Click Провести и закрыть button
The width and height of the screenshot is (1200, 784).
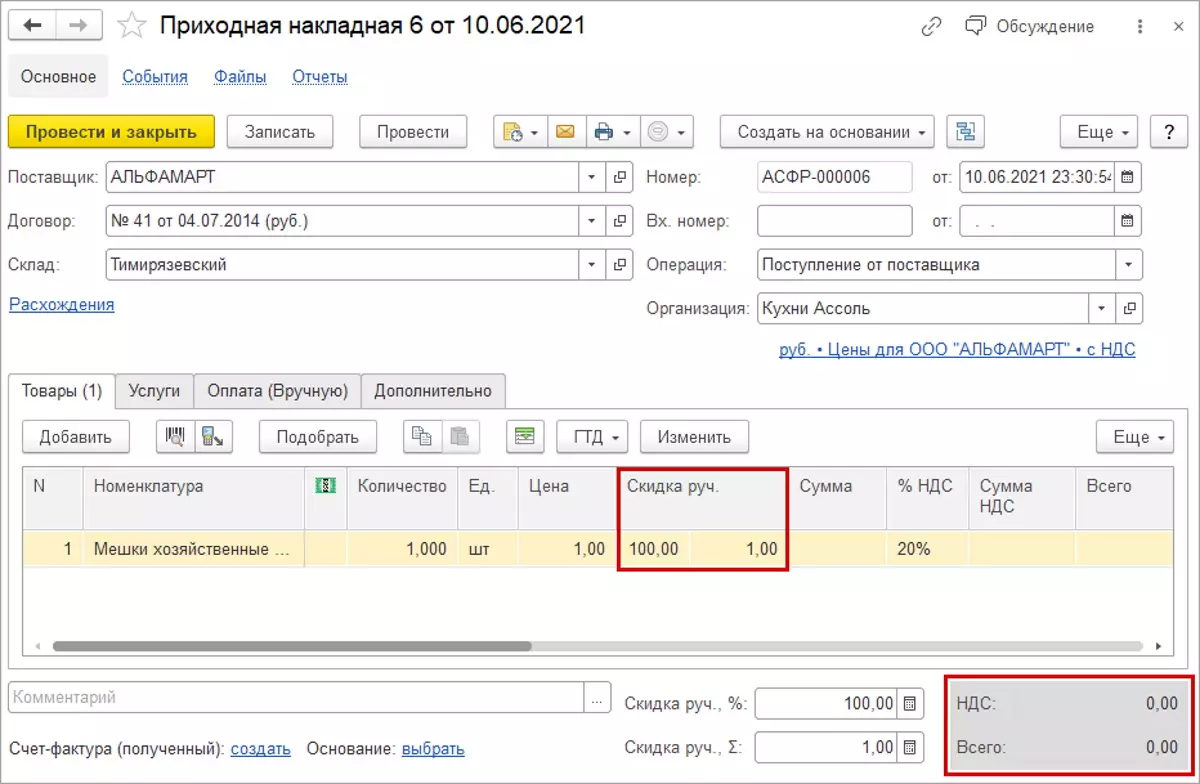click(x=111, y=131)
